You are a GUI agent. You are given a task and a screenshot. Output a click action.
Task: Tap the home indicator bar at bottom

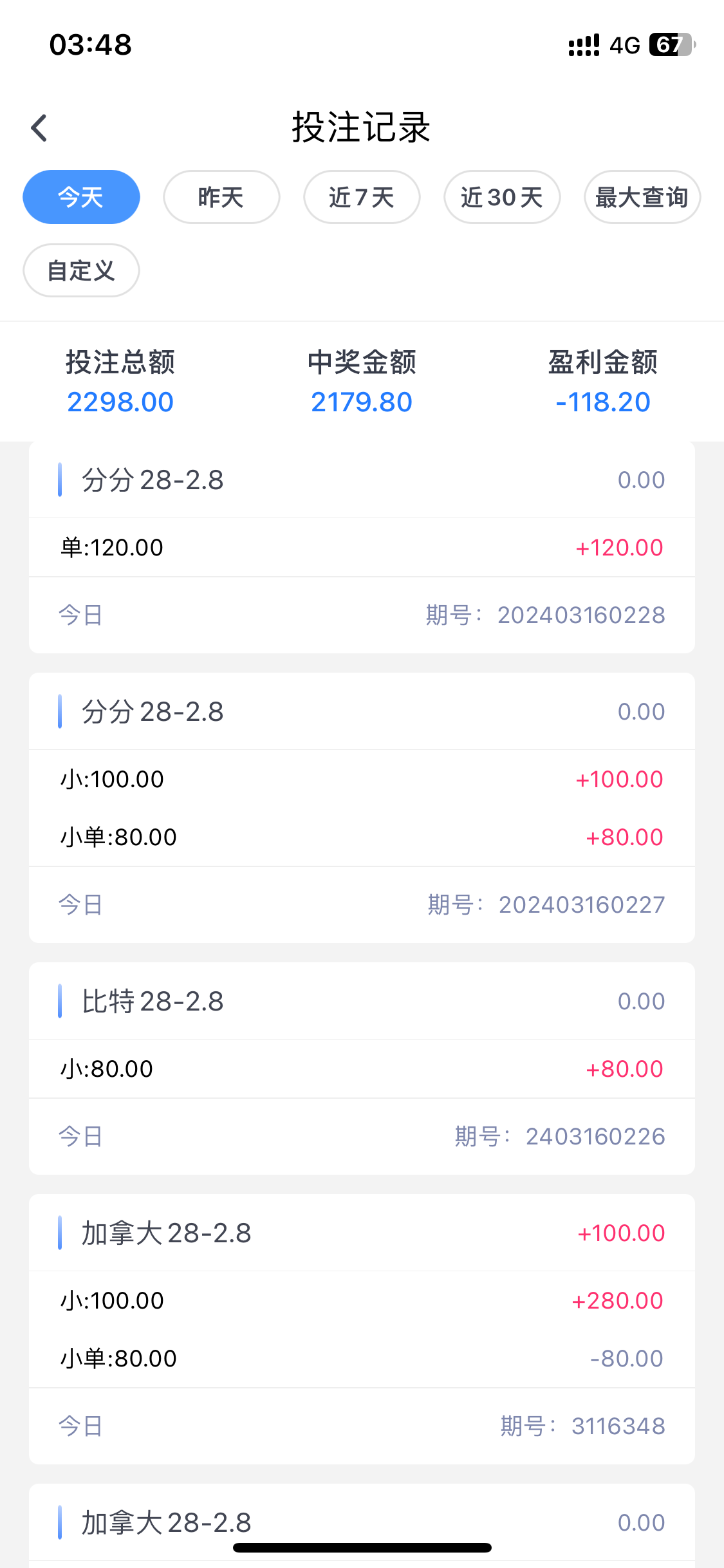tap(362, 1547)
